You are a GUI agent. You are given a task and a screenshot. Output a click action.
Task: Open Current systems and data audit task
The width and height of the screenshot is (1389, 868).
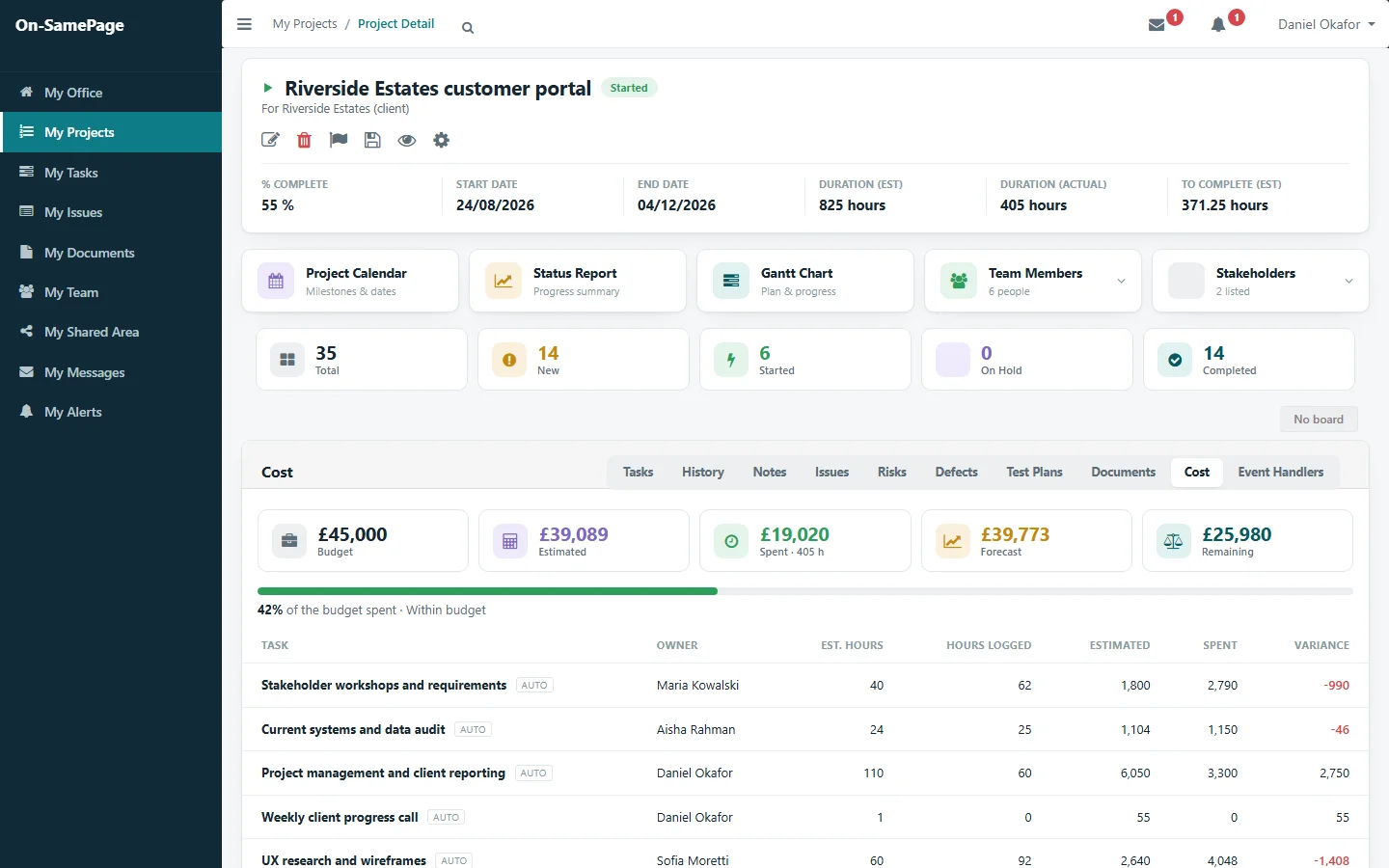pyautogui.click(x=353, y=730)
